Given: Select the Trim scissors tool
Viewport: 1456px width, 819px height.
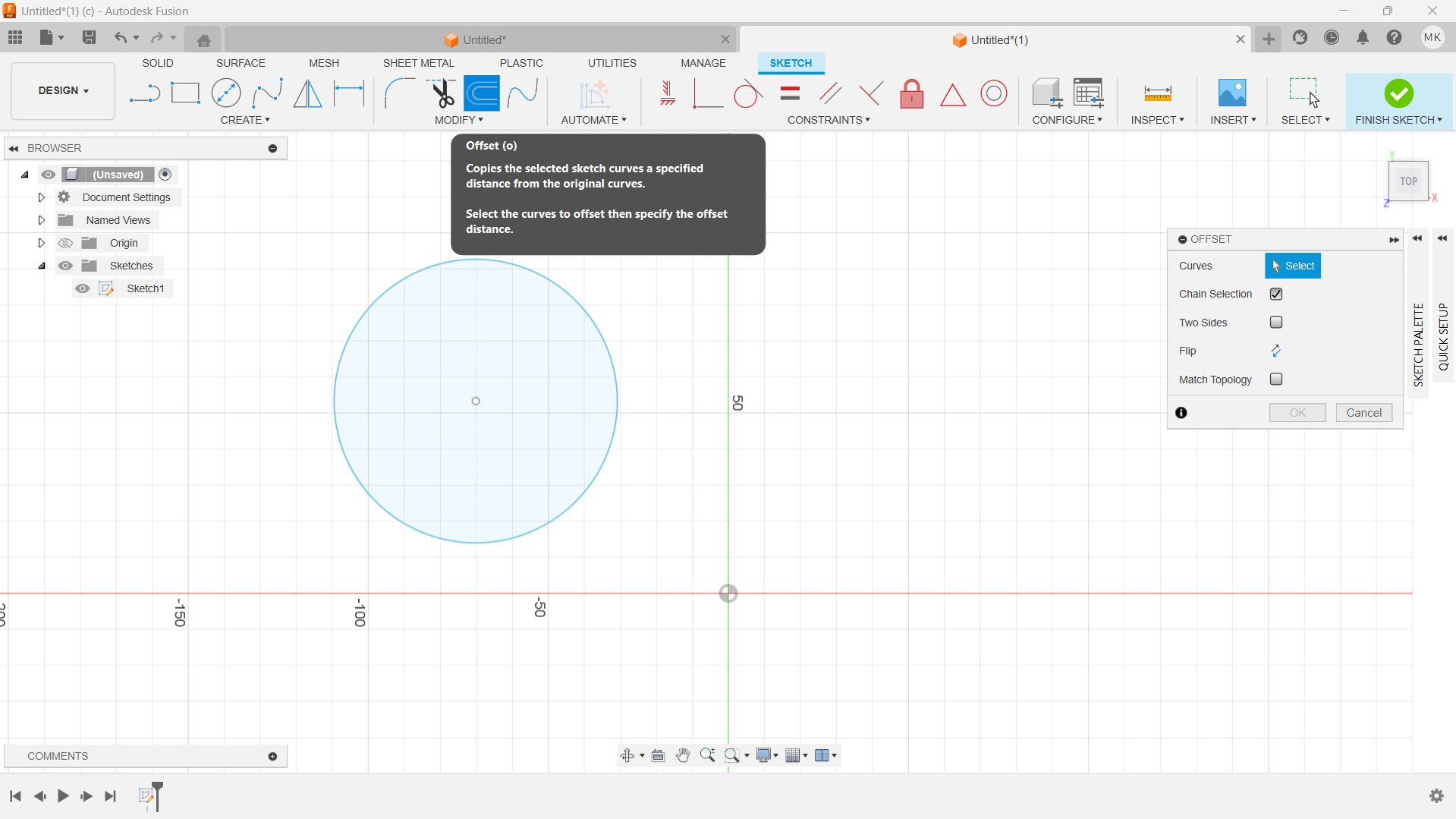Looking at the screenshot, I should (441, 93).
